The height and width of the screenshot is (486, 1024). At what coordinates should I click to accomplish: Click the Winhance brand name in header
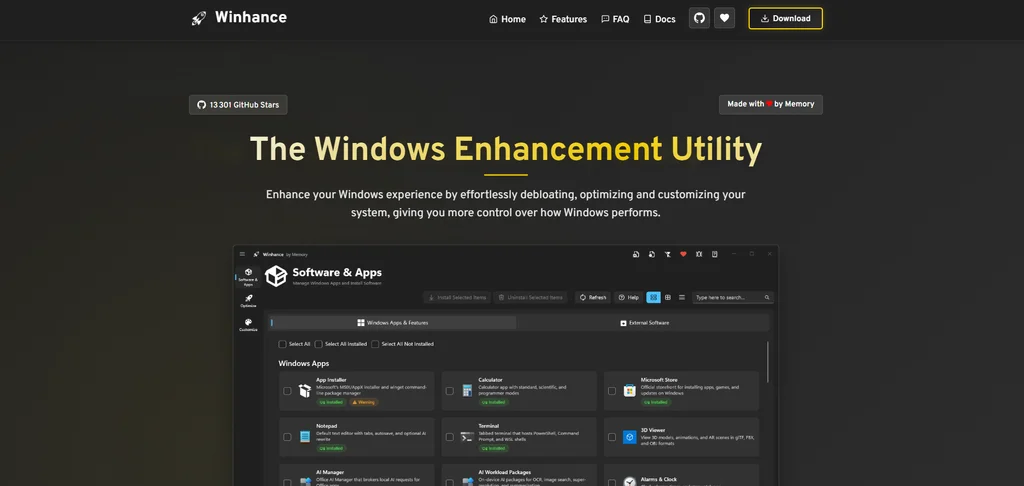click(x=251, y=18)
